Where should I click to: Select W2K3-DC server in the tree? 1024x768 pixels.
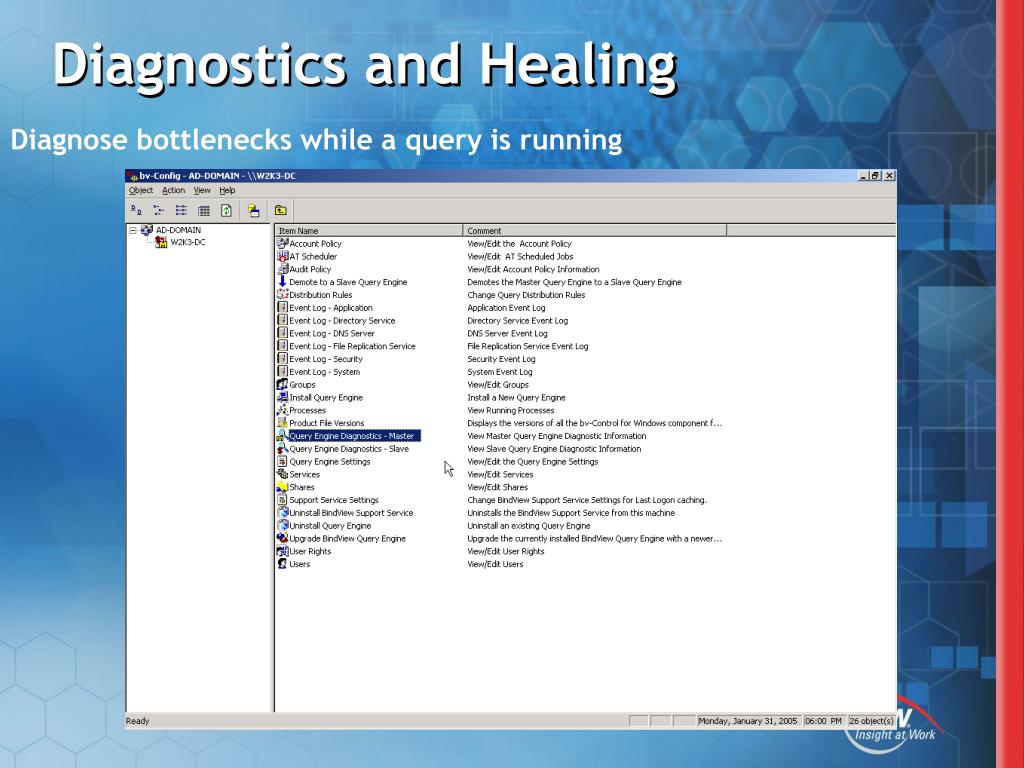tap(187, 242)
